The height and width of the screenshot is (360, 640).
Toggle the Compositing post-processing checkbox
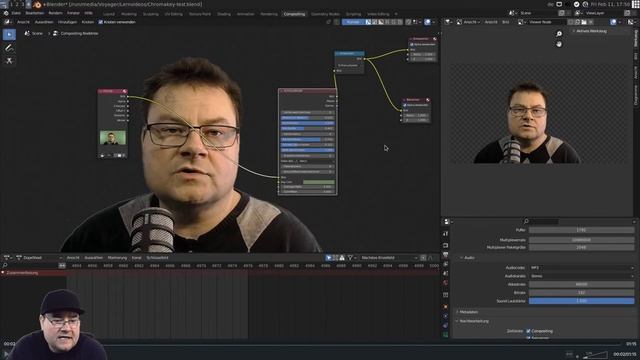click(528, 331)
